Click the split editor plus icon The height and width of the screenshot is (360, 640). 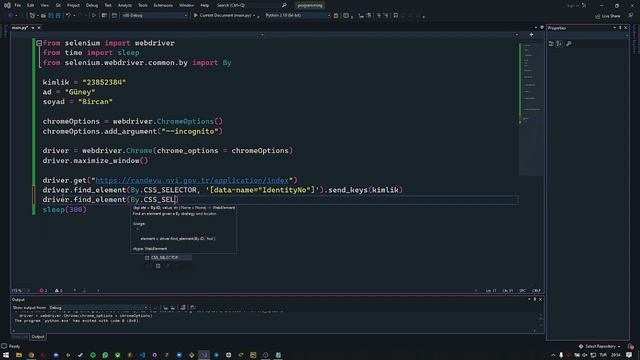(x=531, y=35)
